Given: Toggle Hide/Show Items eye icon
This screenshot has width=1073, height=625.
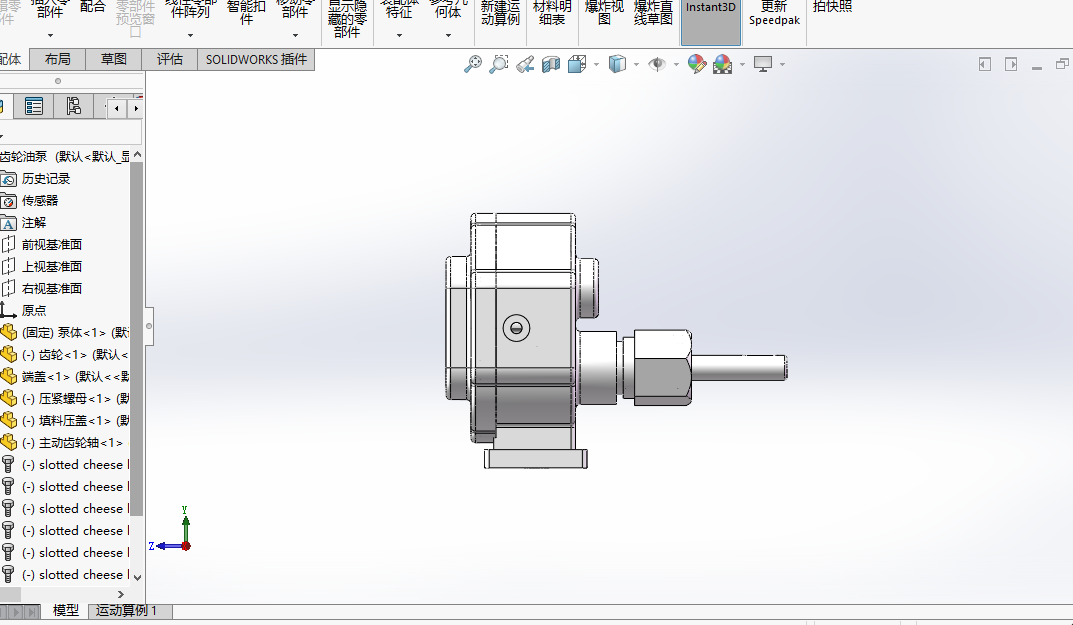Looking at the screenshot, I should [657, 65].
